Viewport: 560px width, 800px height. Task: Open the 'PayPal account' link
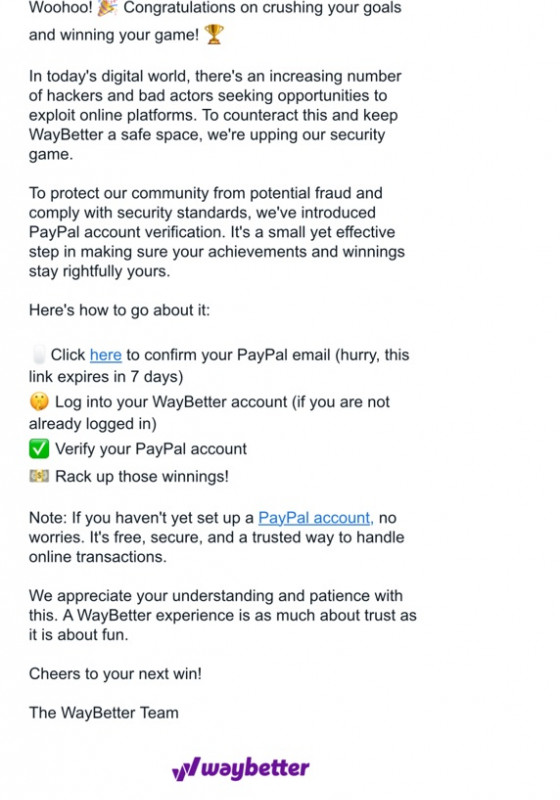316,518
